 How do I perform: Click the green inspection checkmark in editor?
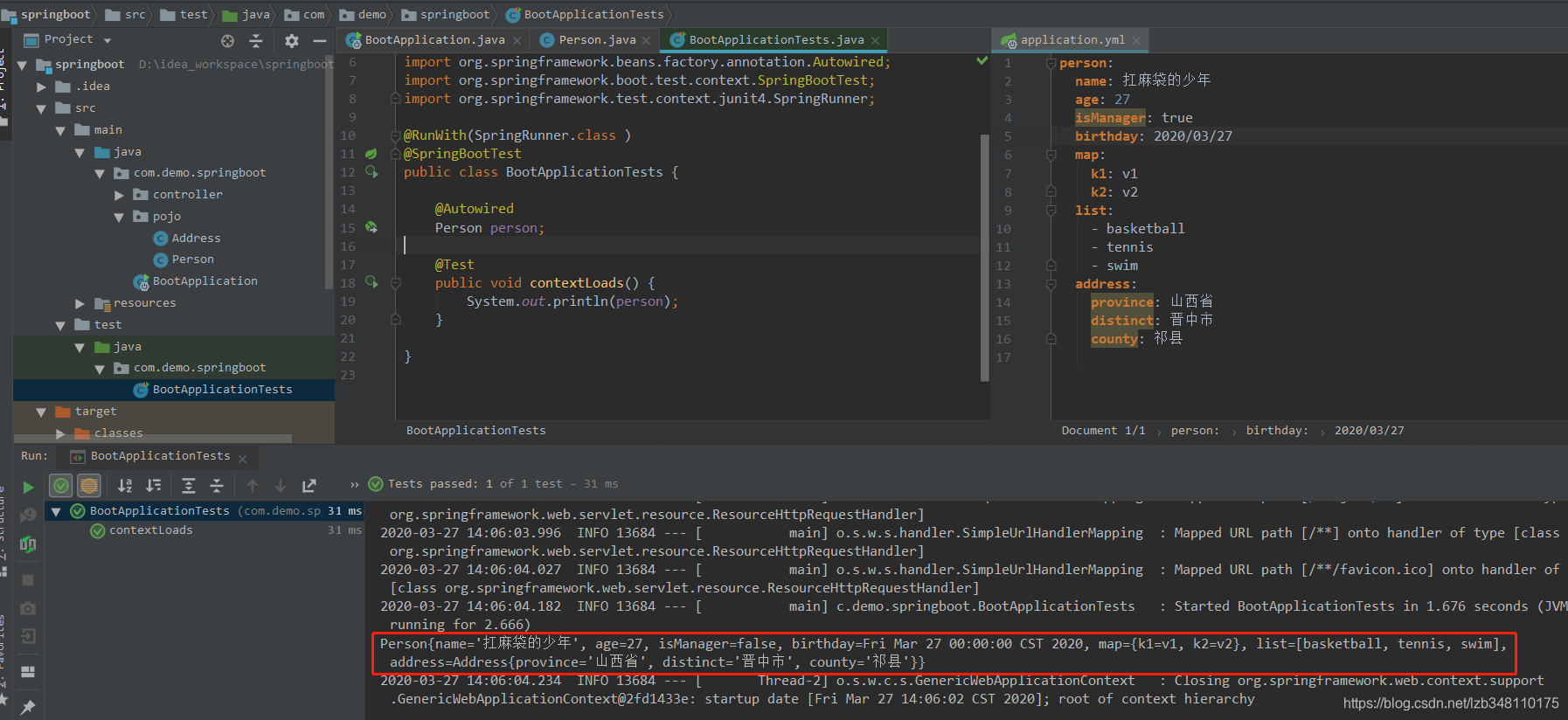pos(982,61)
